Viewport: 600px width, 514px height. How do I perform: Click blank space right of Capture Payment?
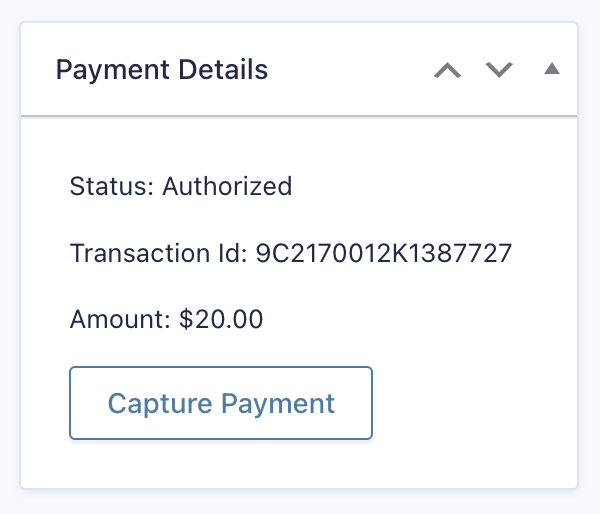tap(470, 404)
